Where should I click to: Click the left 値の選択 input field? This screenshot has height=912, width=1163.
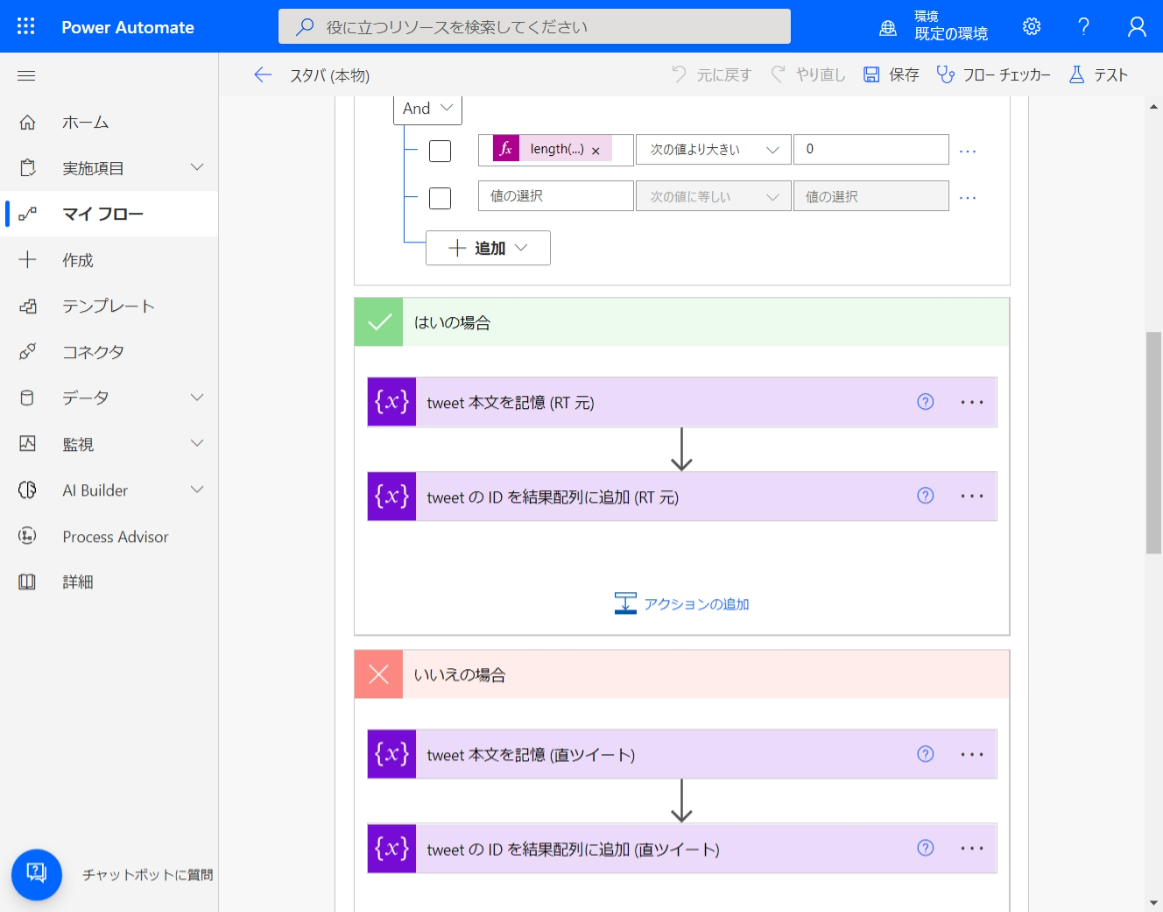coord(556,196)
